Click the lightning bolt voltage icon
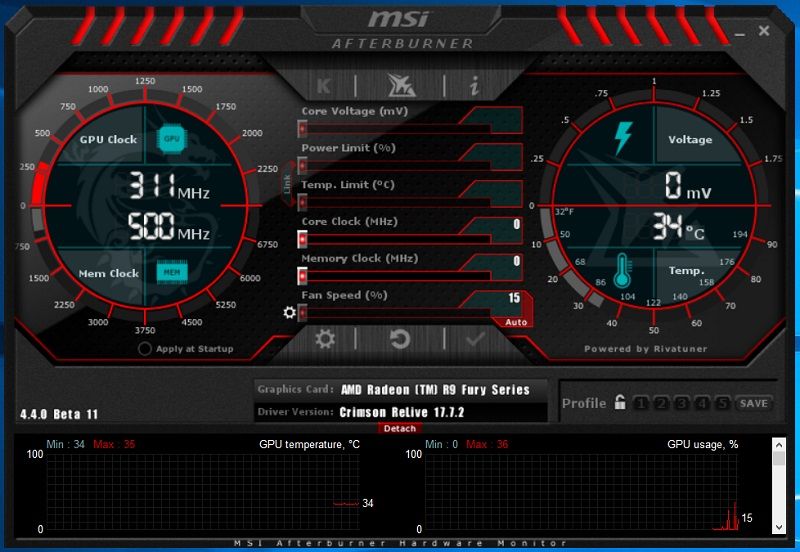This screenshot has height=552, width=800. click(x=623, y=138)
